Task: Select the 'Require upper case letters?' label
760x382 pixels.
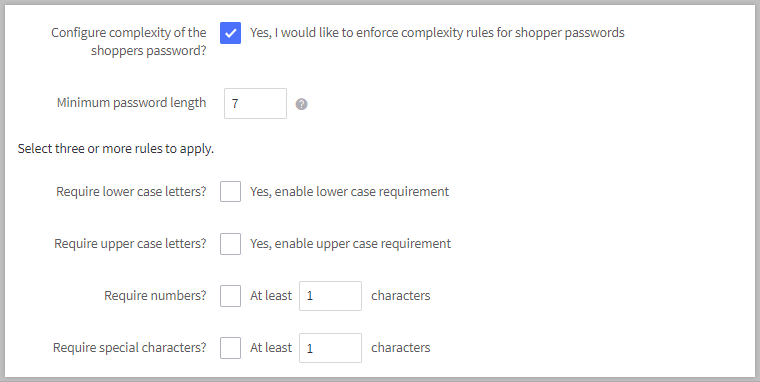Action: [130, 243]
